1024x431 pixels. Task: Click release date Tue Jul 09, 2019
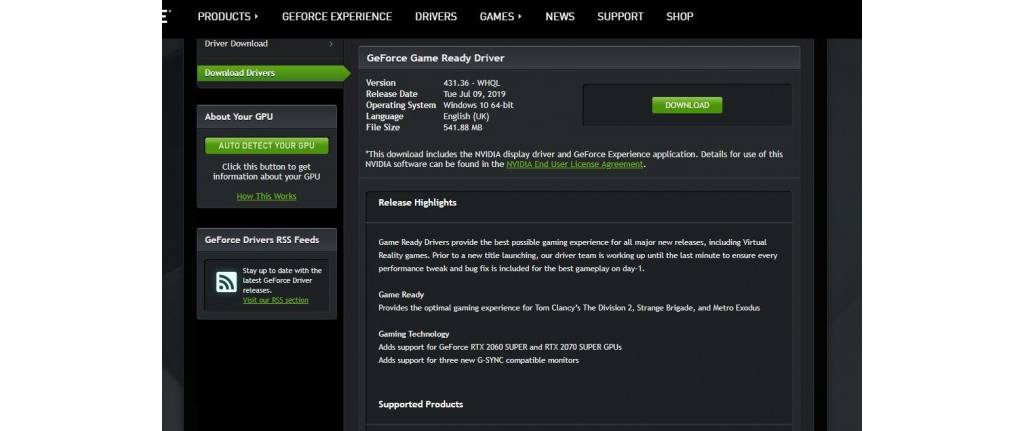474,94
